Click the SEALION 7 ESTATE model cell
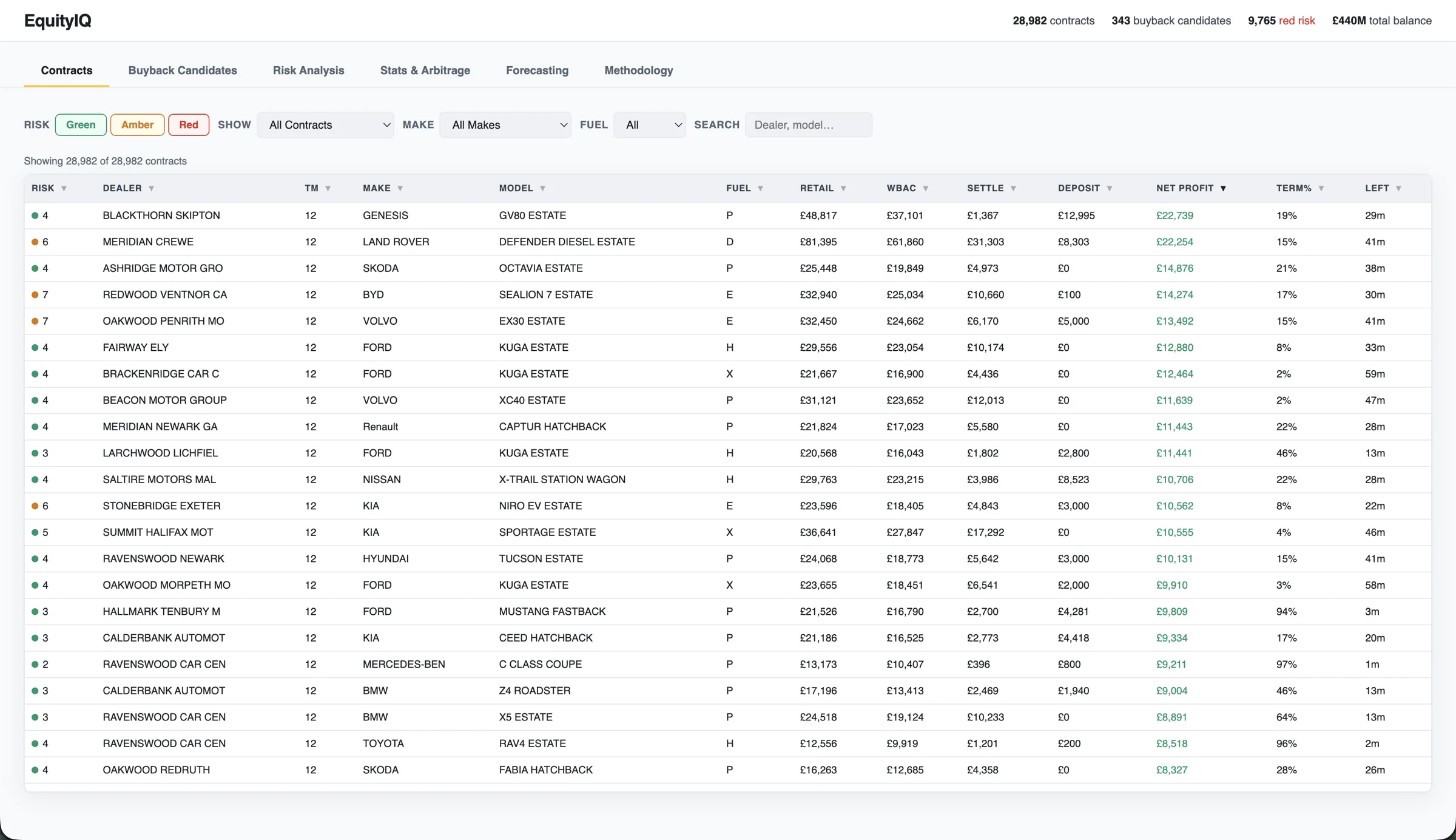The width and height of the screenshot is (1456, 840). click(545, 295)
